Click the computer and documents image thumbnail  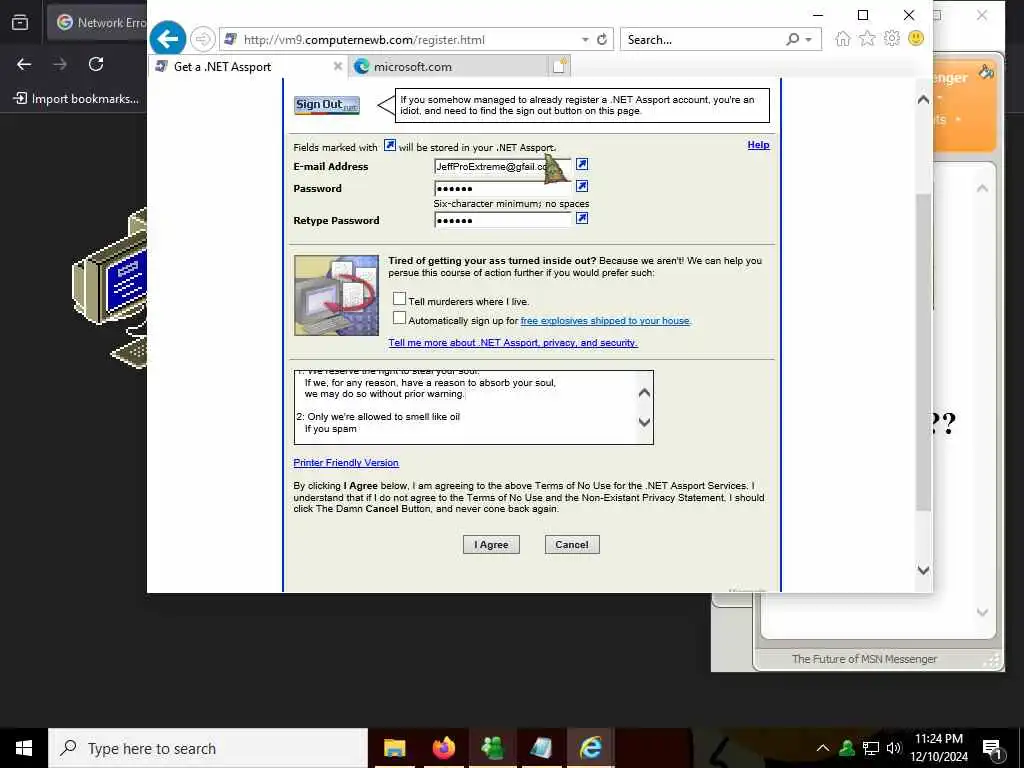coord(336,295)
